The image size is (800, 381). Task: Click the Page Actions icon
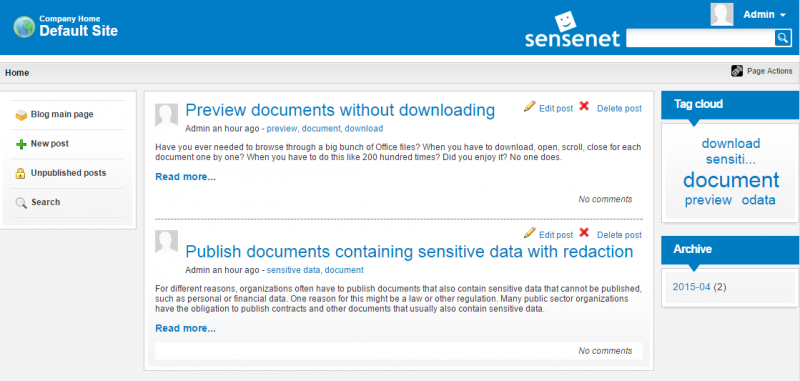pyautogui.click(x=736, y=71)
